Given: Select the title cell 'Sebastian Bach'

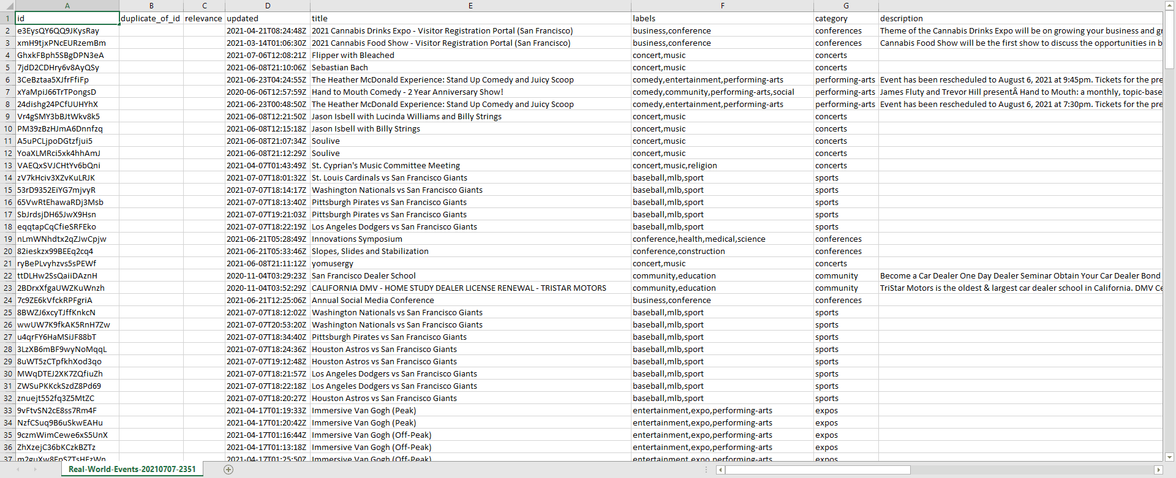Looking at the screenshot, I should coord(470,68).
